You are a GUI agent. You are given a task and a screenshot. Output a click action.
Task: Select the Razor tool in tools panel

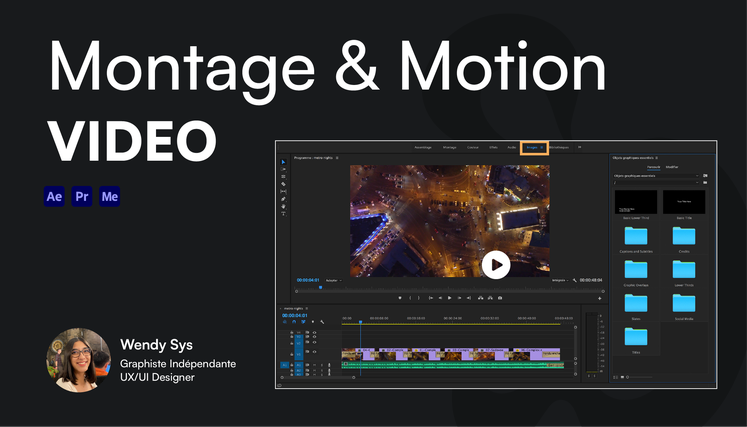(284, 184)
